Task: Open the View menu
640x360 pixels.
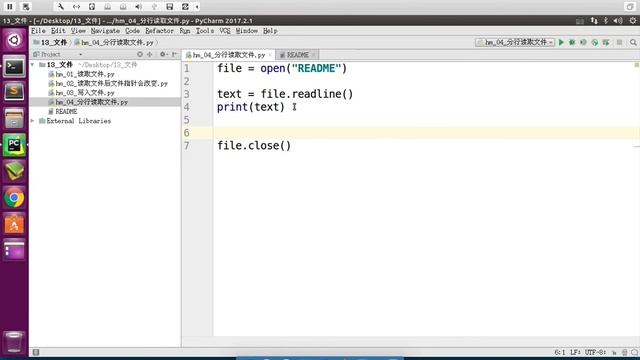Action: pyautogui.click(x=78, y=31)
